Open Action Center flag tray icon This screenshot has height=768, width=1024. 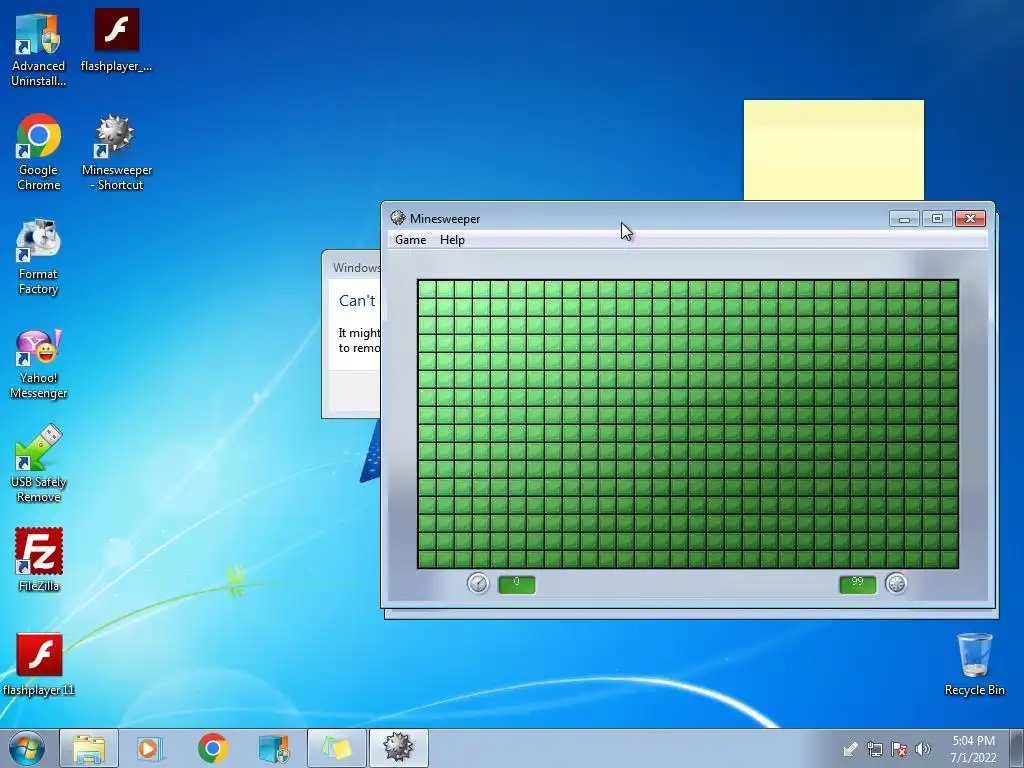click(x=899, y=749)
